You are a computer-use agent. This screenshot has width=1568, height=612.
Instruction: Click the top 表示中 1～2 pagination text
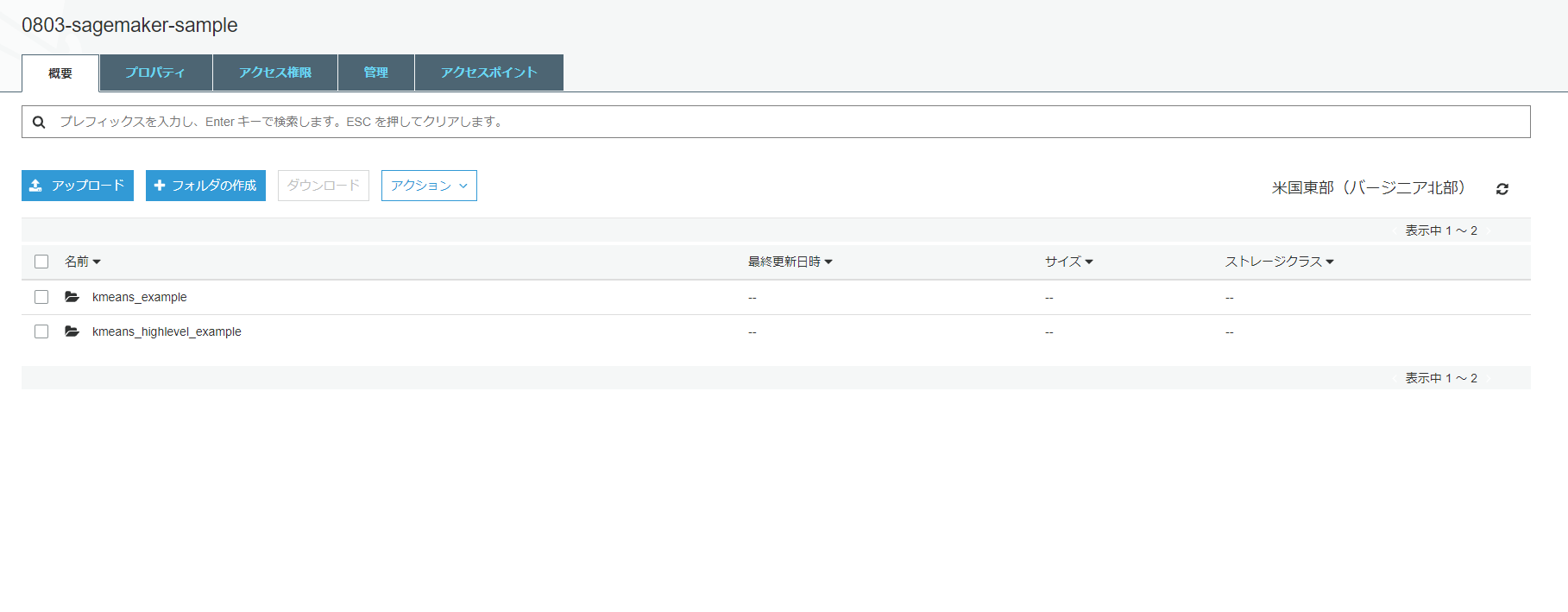[x=1441, y=230]
